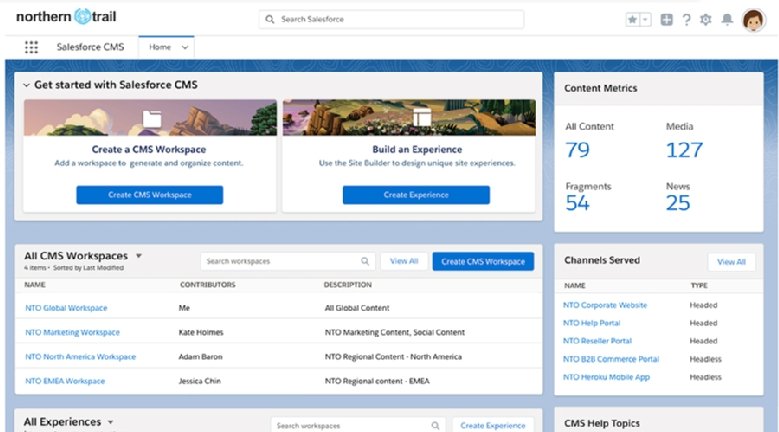Screen dimensions: 779x432
Task: Click the blue Create CMS Workspace card button
Action: (150, 195)
